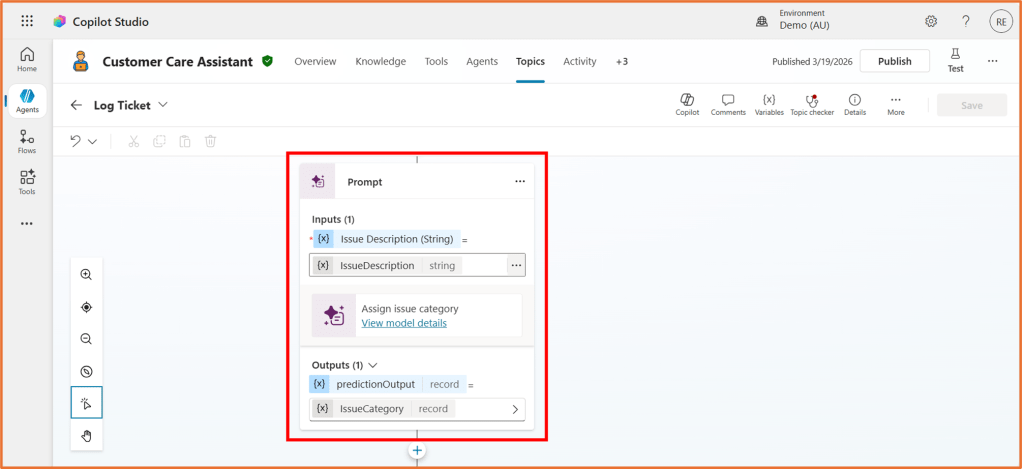Open the Test panel flask icon
The width and height of the screenshot is (1022, 469).
pos(956,61)
